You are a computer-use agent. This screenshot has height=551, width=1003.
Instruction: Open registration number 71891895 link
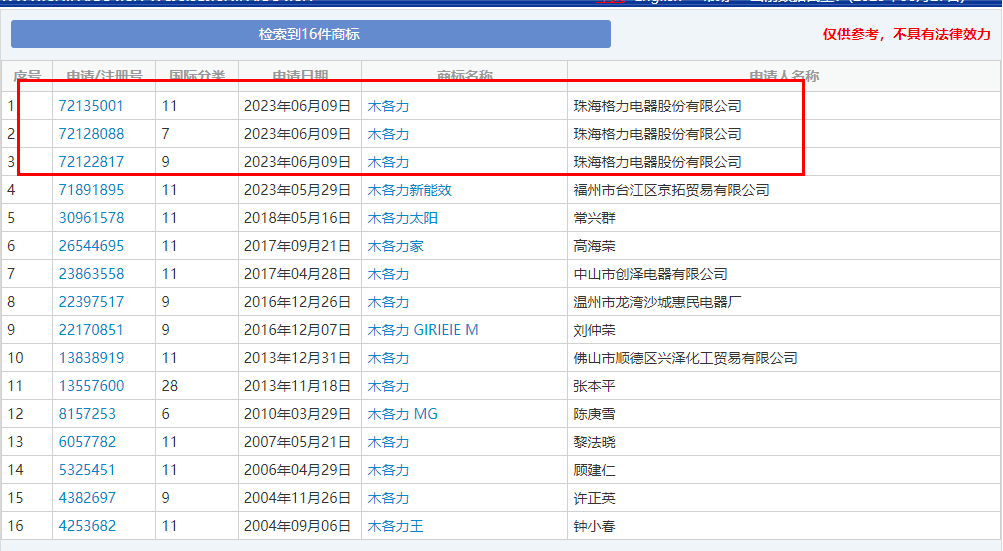click(x=91, y=190)
